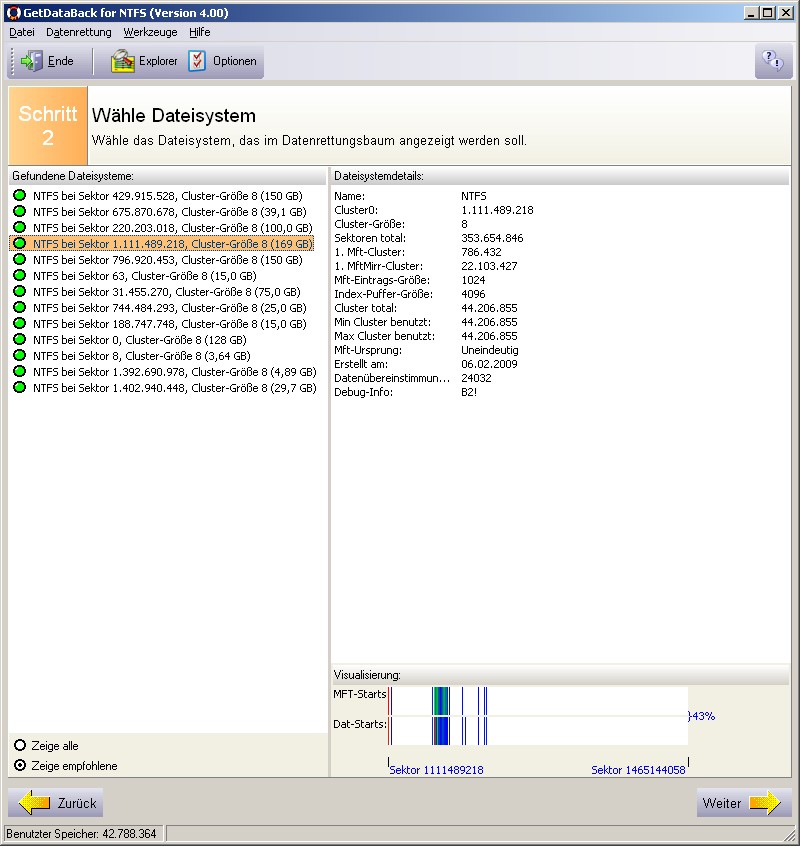Select NTFS at Sektor 8 (3,64 GB)

[x=141, y=356]
